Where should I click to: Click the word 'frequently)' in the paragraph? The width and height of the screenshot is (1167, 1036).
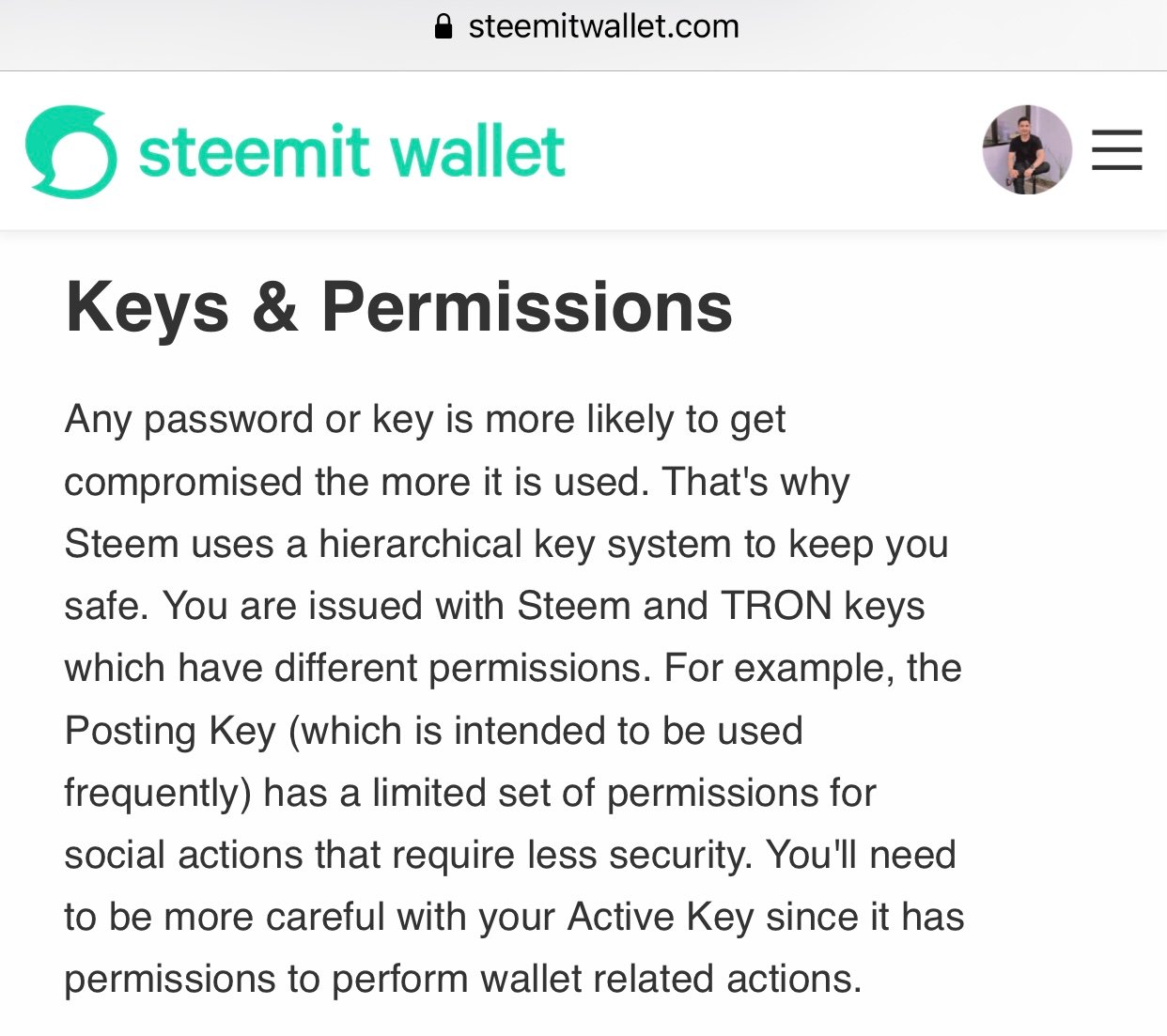pos(158,793)
